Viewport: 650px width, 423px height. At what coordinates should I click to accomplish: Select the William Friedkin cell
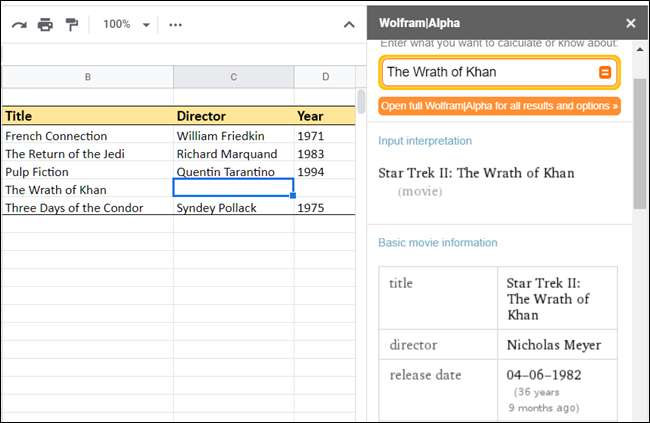click(x=234, y=136)
